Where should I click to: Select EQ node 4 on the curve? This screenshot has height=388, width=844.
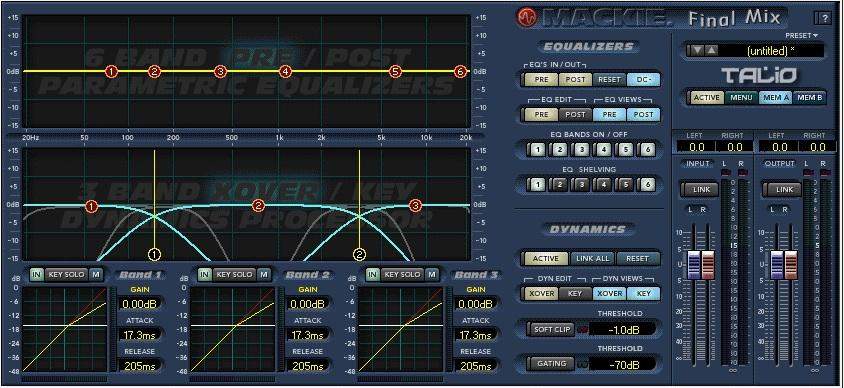tap(285, 71)
